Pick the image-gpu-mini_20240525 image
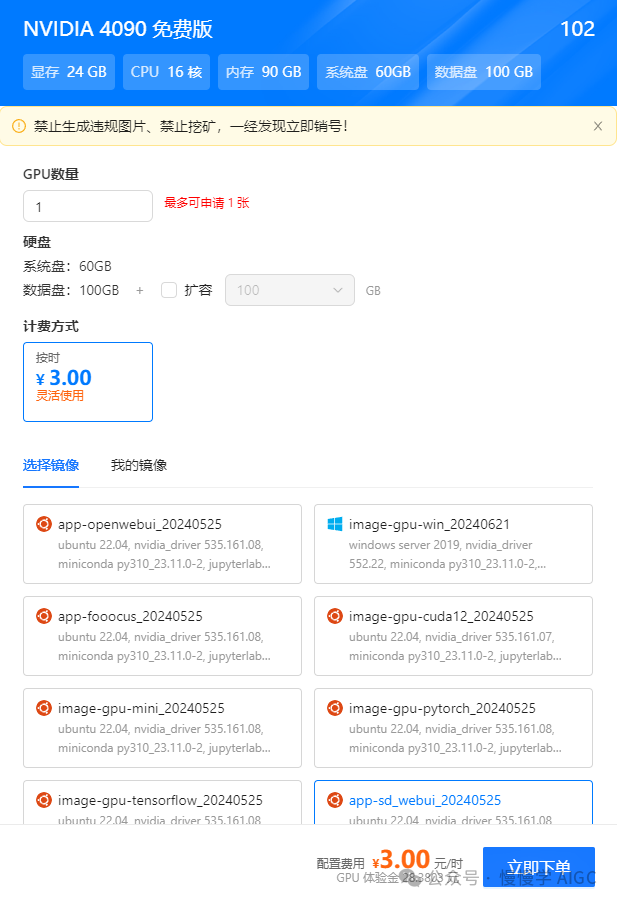This screenshot has height=903, width=617. 162,728
